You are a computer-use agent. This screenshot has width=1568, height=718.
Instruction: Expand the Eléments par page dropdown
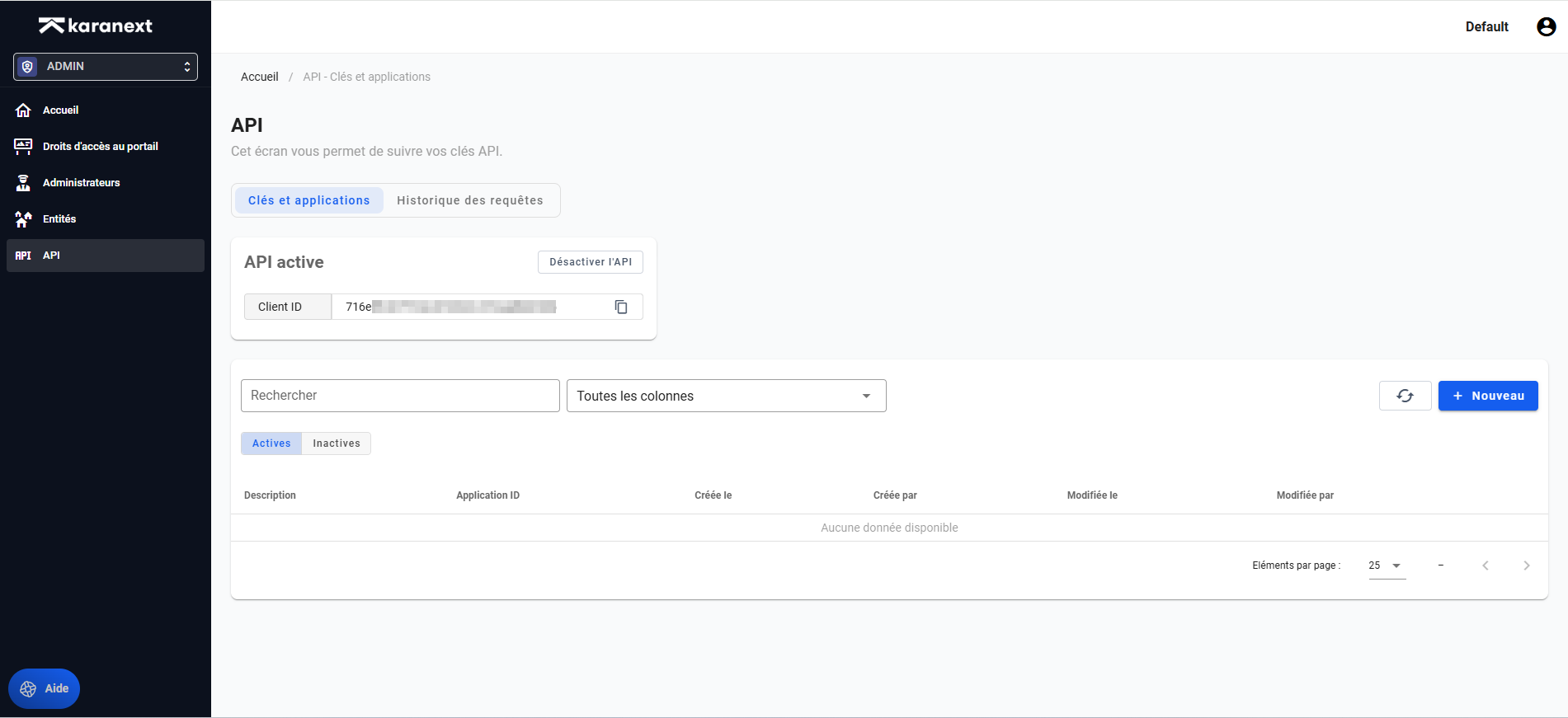click(1387, 565)
